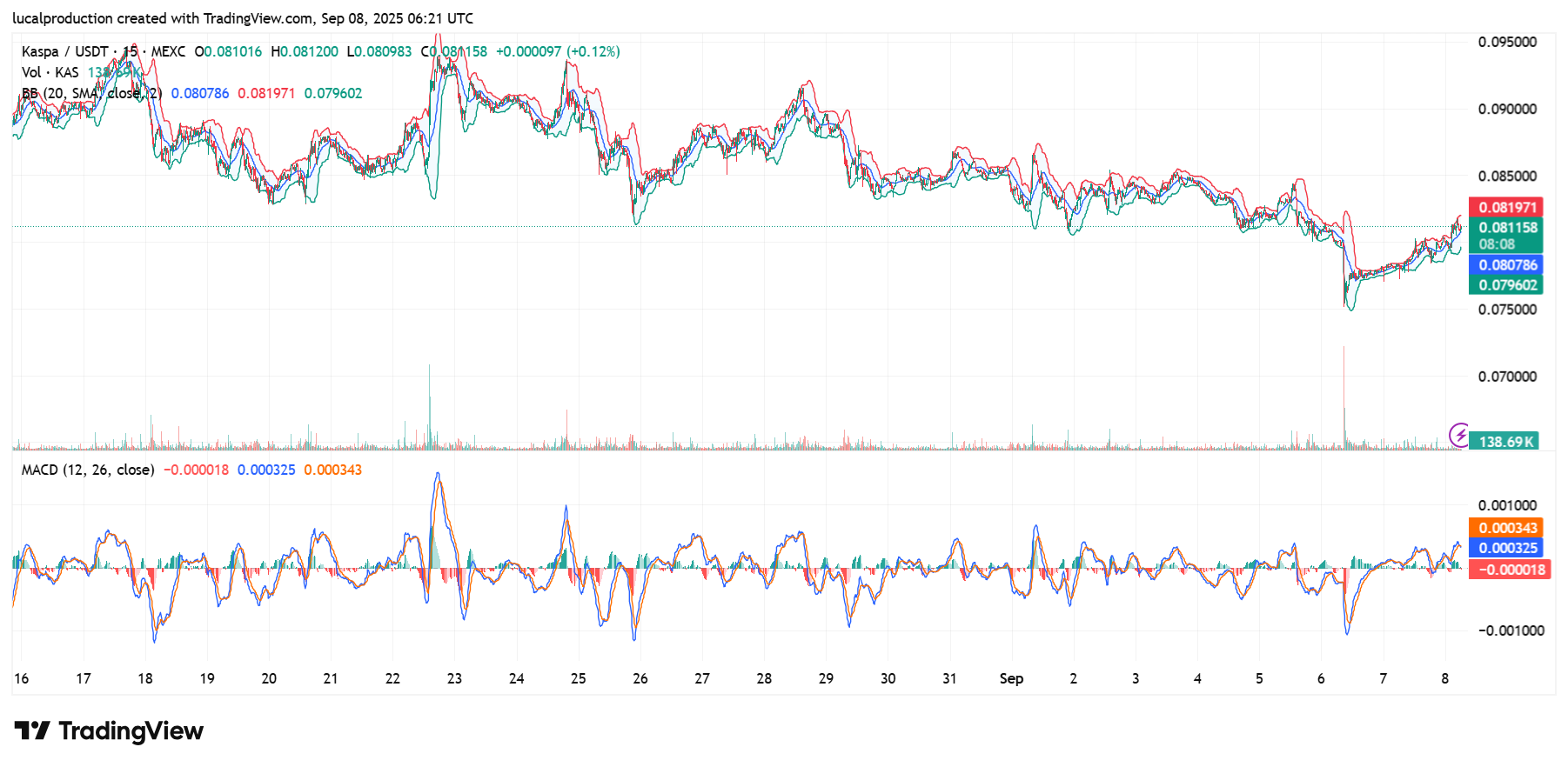Click the −0.001000 MACD axis label
The height and width of the screenshot is (767, 1568).
point(1511,630)
